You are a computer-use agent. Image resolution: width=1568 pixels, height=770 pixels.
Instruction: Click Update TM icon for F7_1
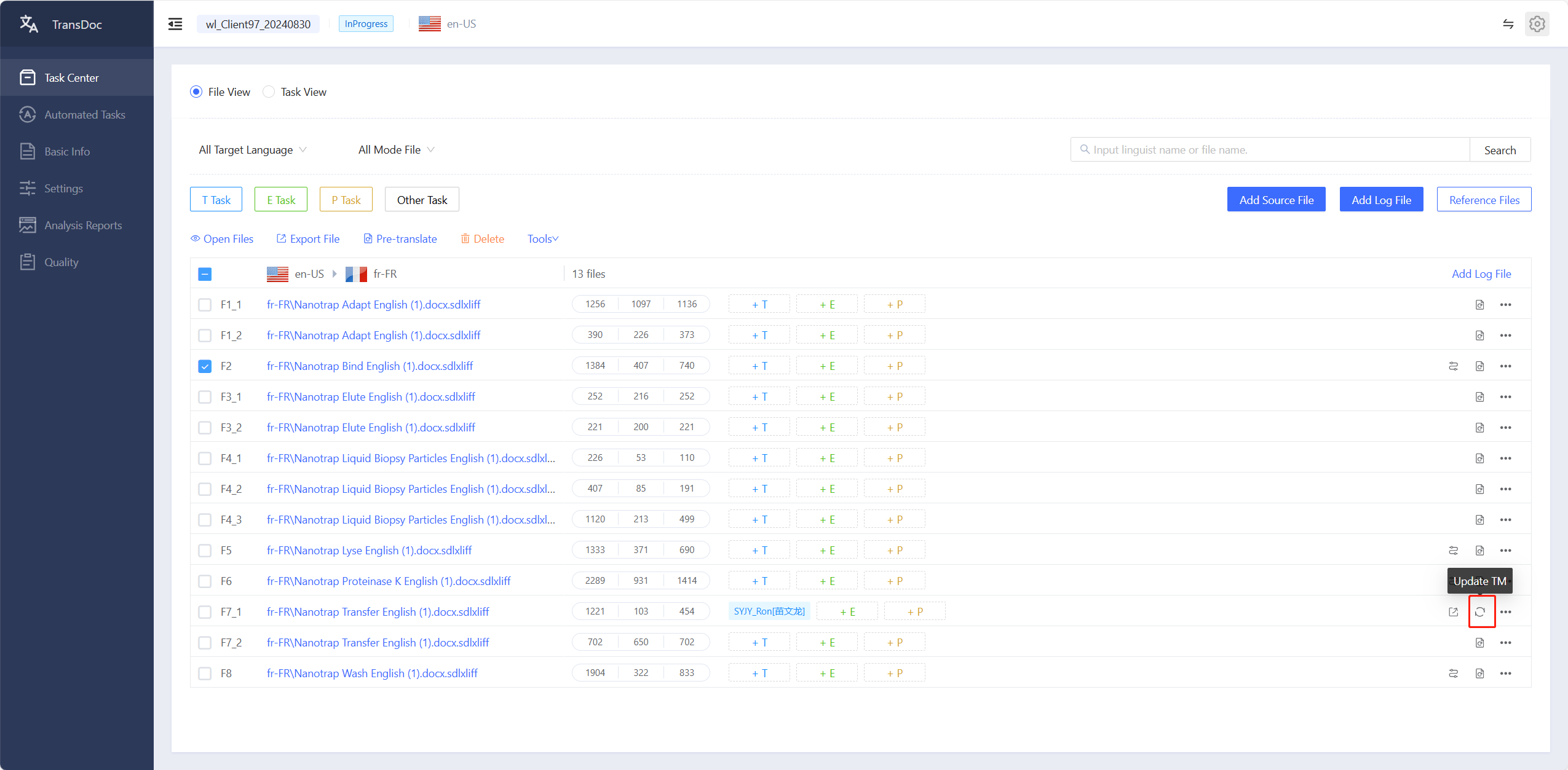1480,612
